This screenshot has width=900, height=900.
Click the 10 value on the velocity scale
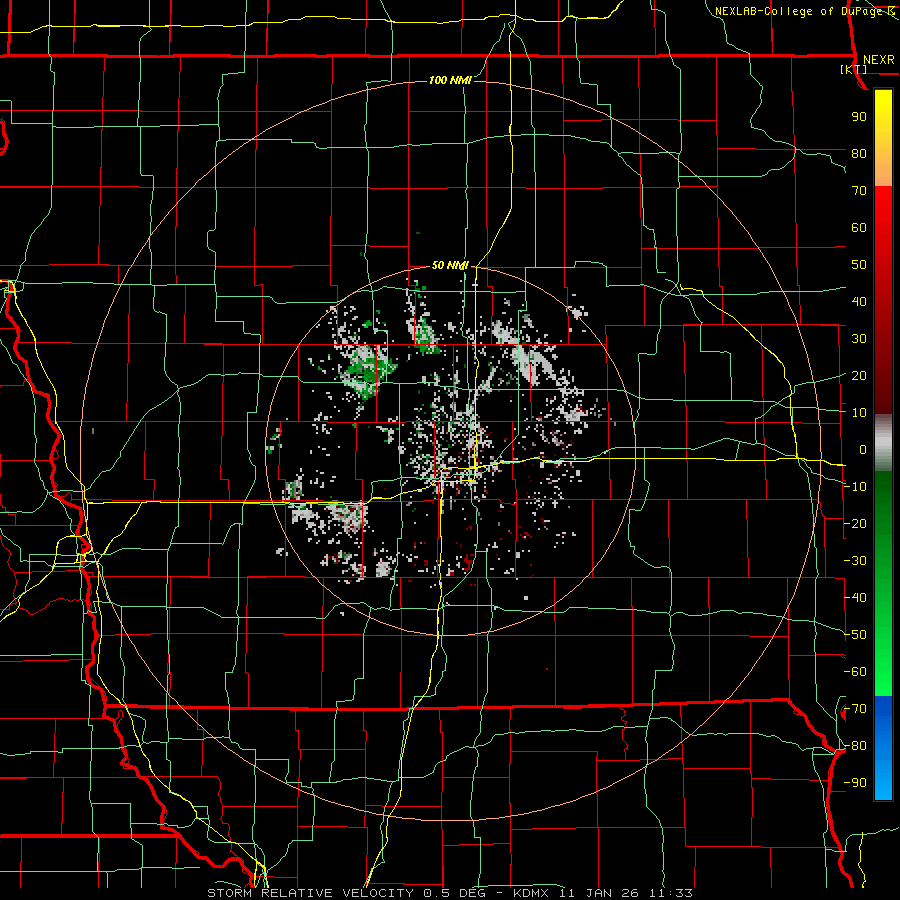tap(859, 413)
